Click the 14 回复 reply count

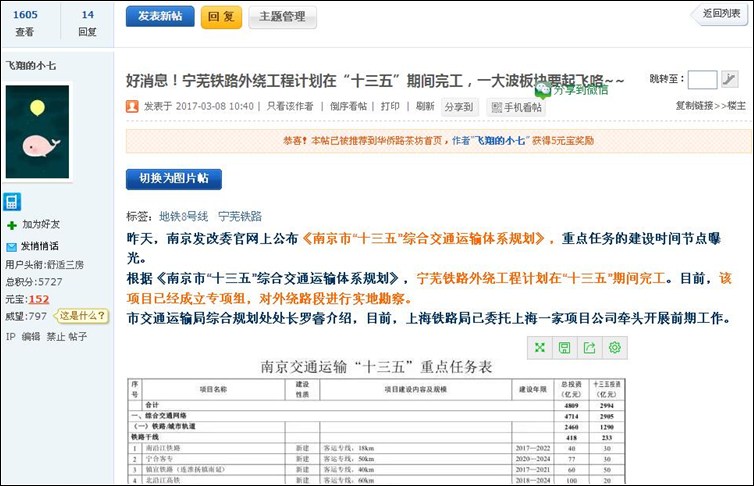(88, 23)
